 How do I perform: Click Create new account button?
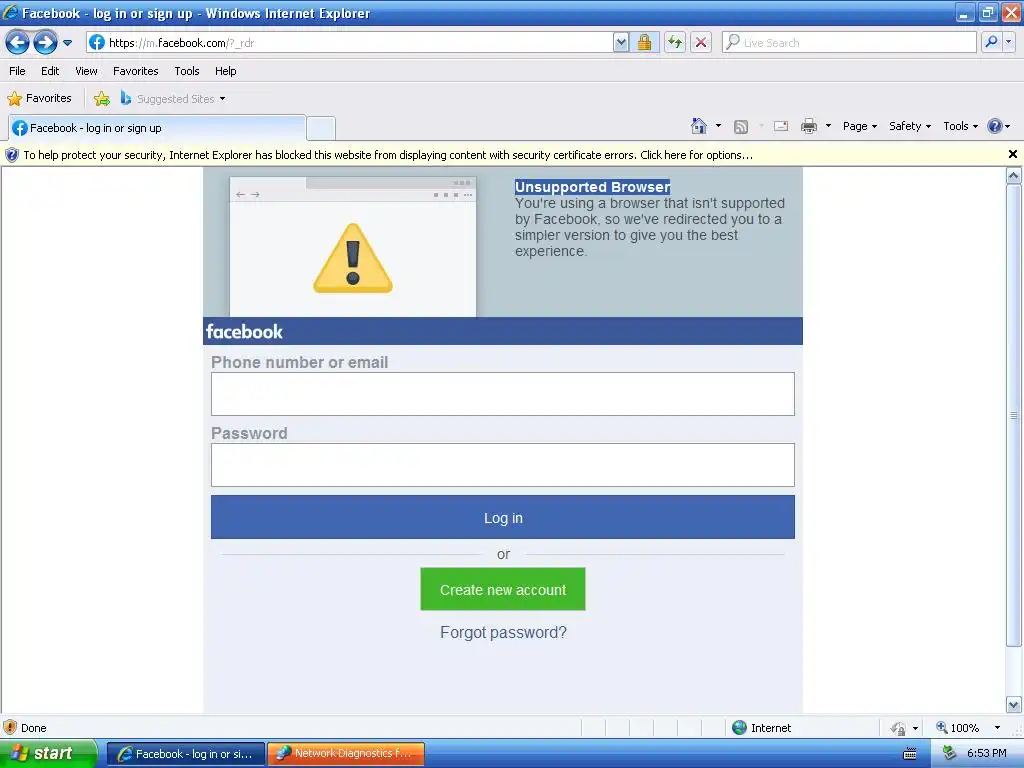503,589
